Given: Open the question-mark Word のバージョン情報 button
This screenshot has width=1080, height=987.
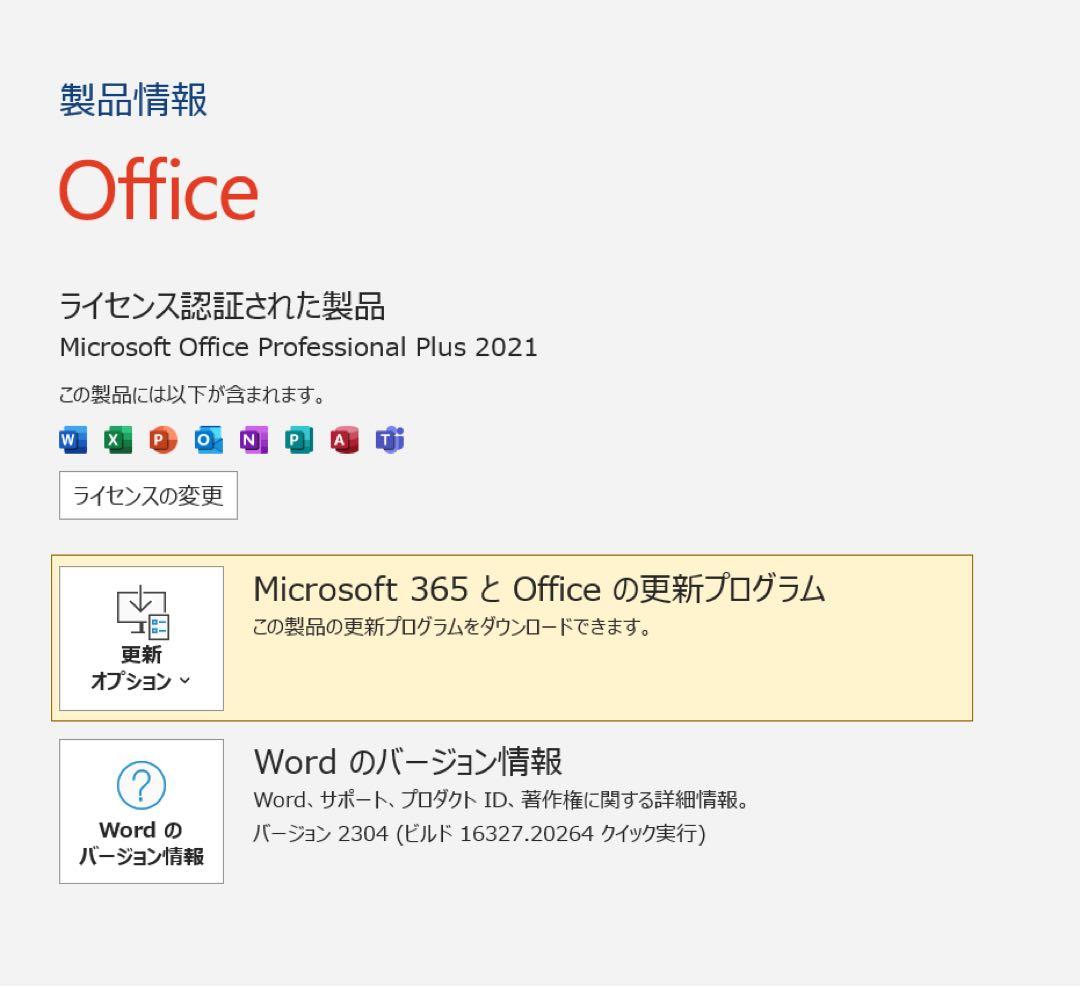Looking at the screenshot, I should (x=141, y=811).
